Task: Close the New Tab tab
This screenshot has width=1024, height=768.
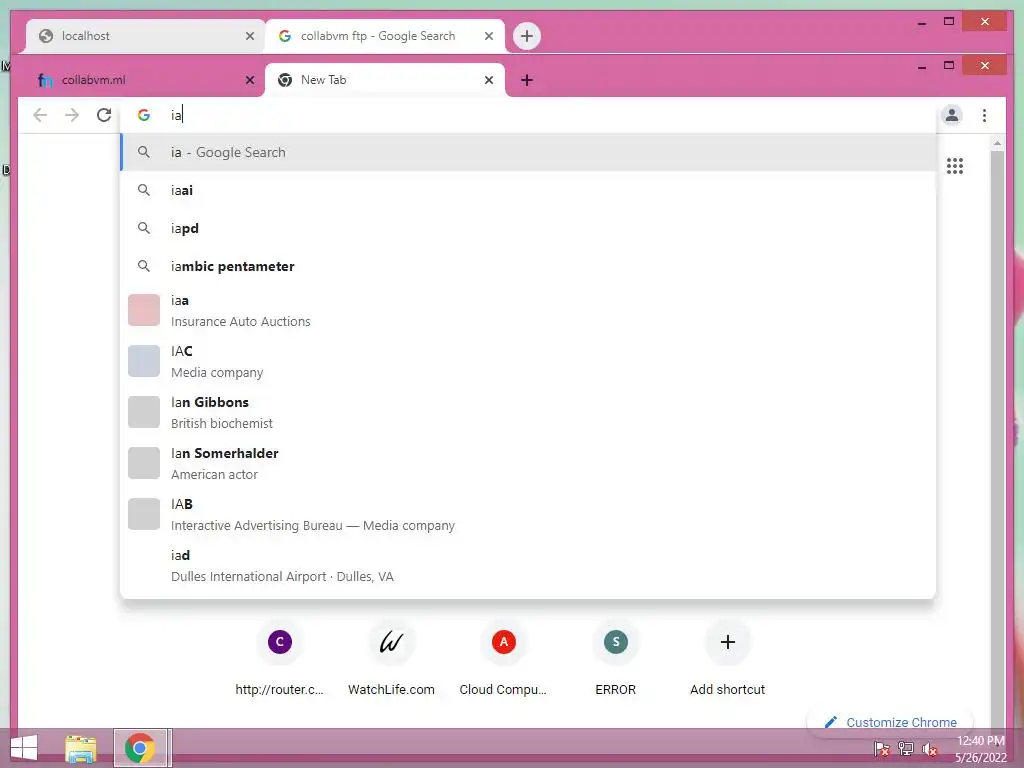Action: coord(488,80)
